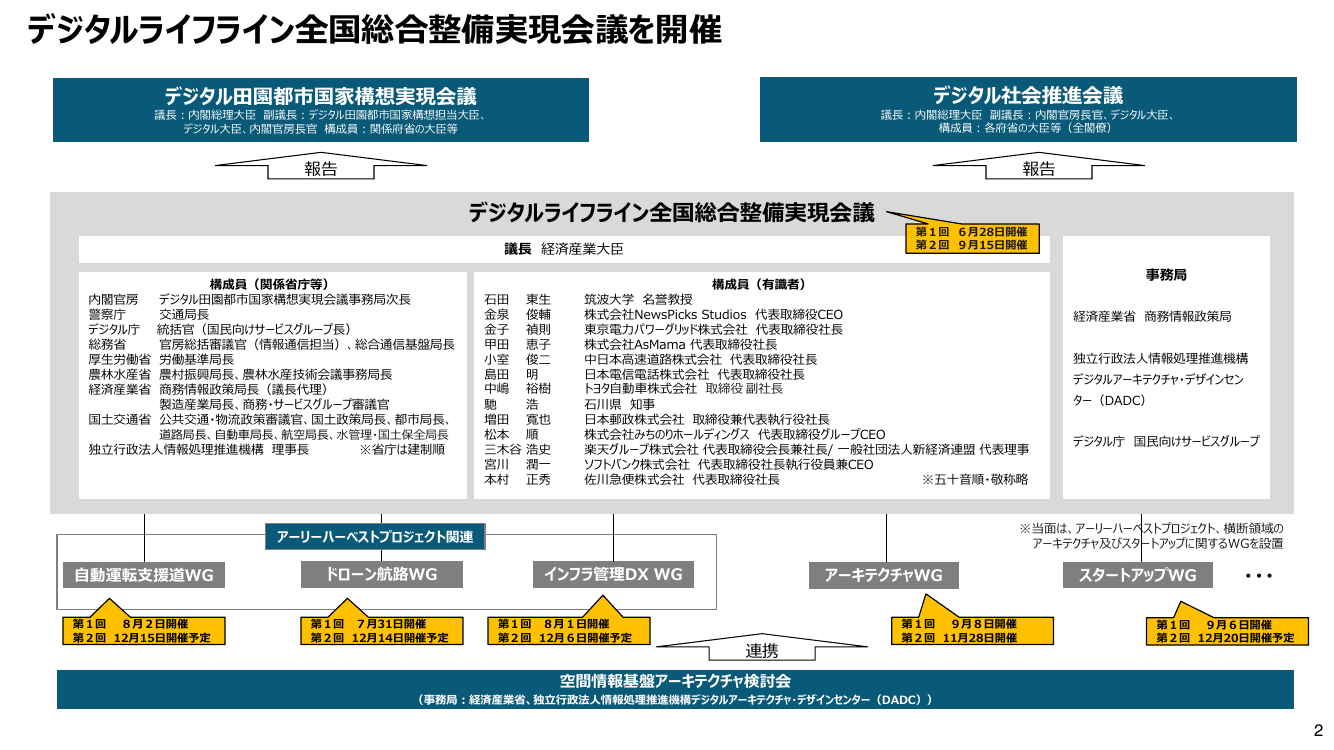Click callout 第1回 9月6日開催
This screenshot has height=750, width=1334.
tap(1228, 630)
